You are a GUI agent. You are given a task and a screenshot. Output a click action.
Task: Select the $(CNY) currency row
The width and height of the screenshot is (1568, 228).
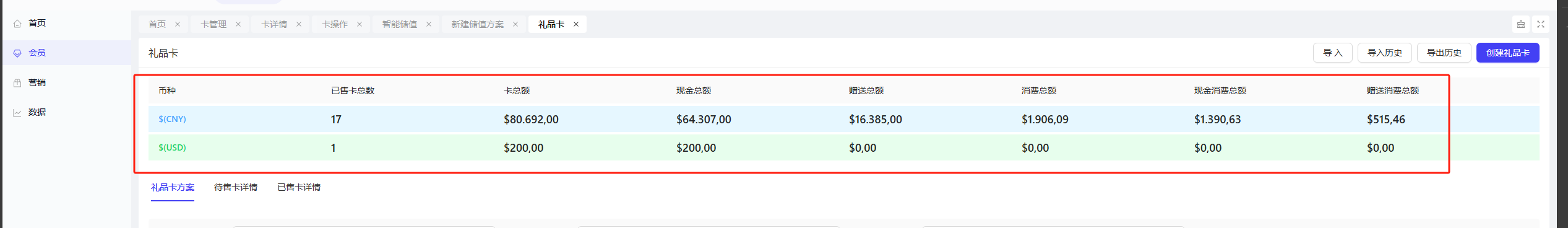coord(844,119)
